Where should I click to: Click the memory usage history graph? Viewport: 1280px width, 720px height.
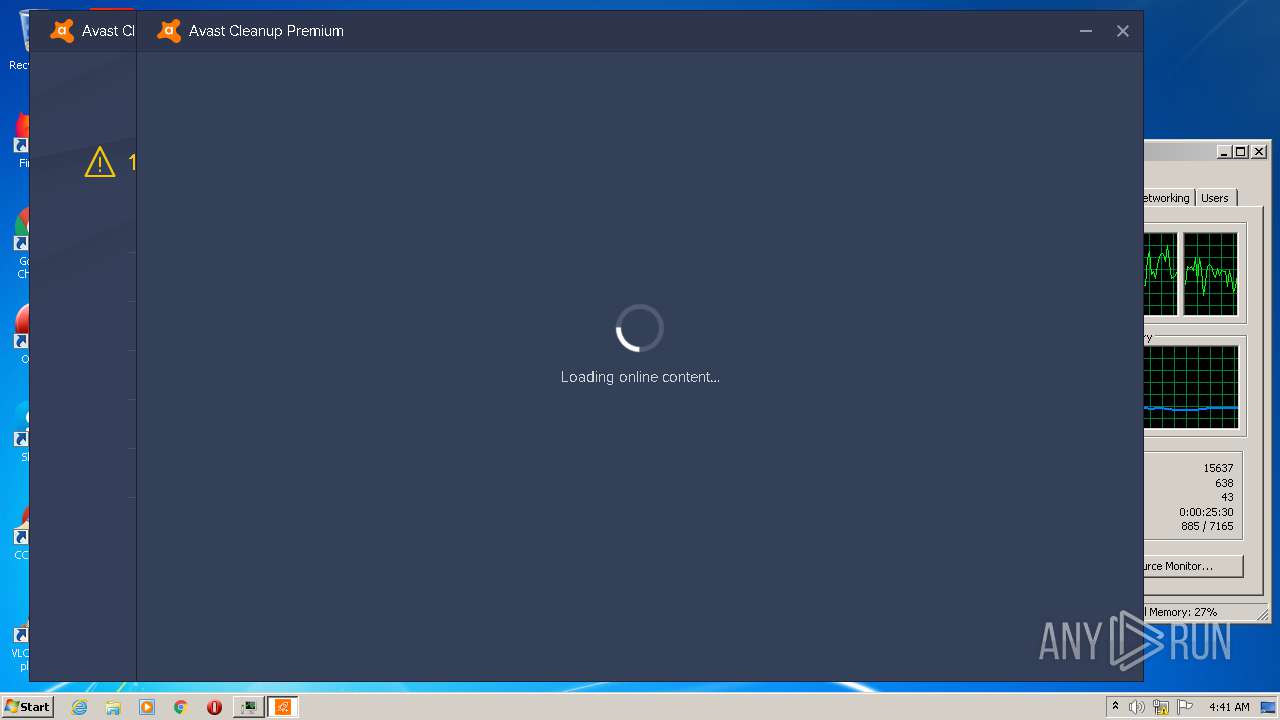(x=1191, y=388)
